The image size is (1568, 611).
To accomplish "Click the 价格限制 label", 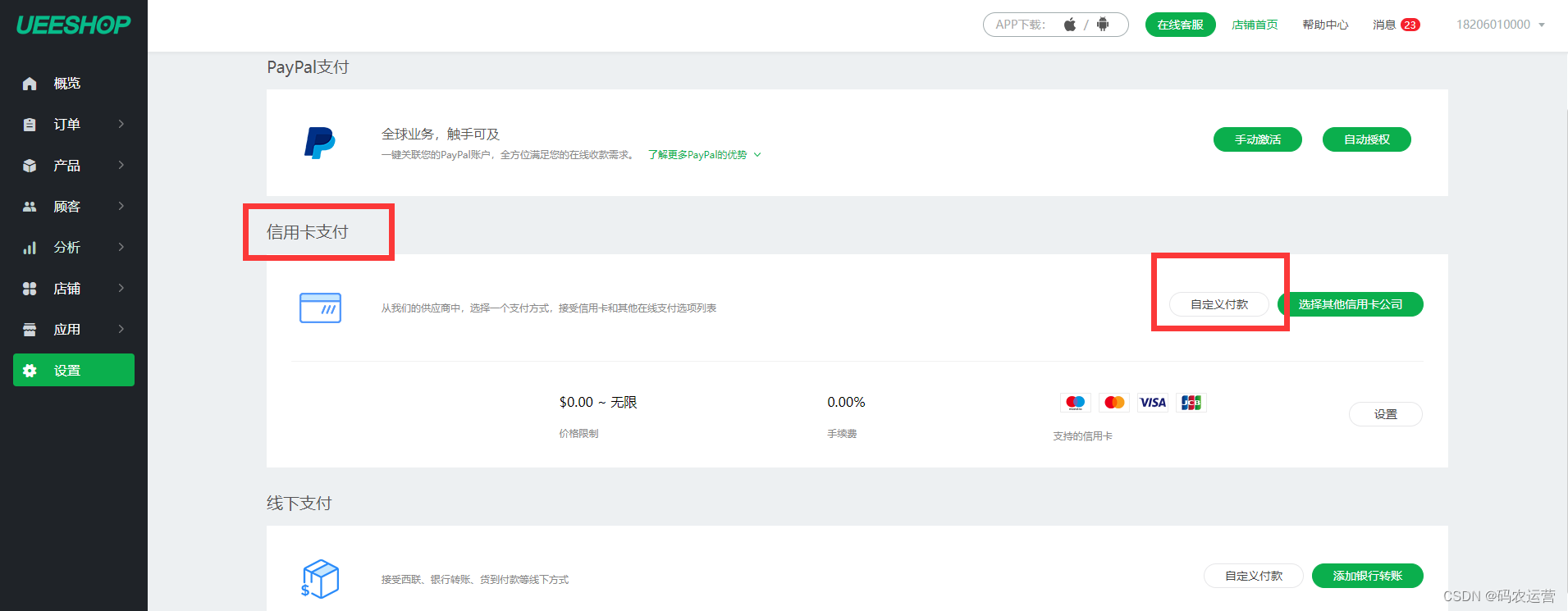I will [578, 434].
